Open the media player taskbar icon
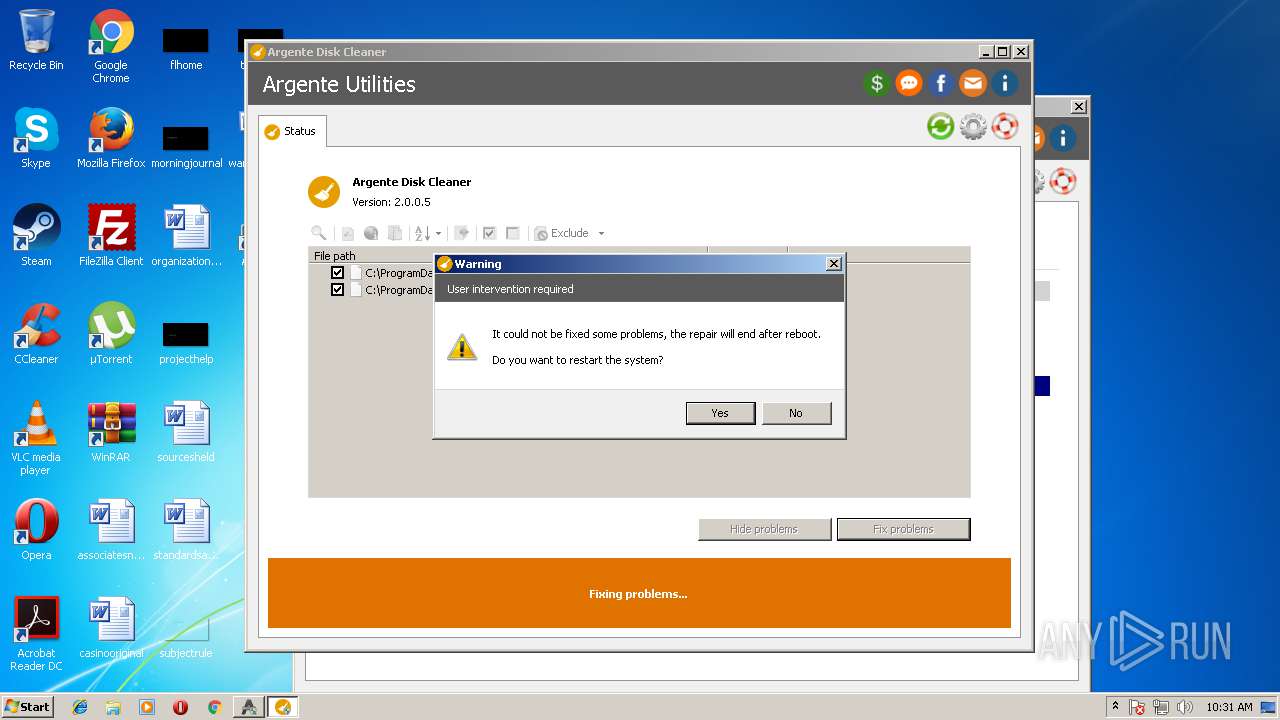The width and height of the screenshot is (1280, 720). [147, 707]
